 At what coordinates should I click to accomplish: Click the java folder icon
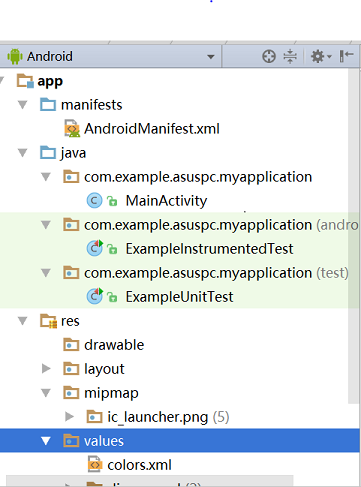point(48,152)
